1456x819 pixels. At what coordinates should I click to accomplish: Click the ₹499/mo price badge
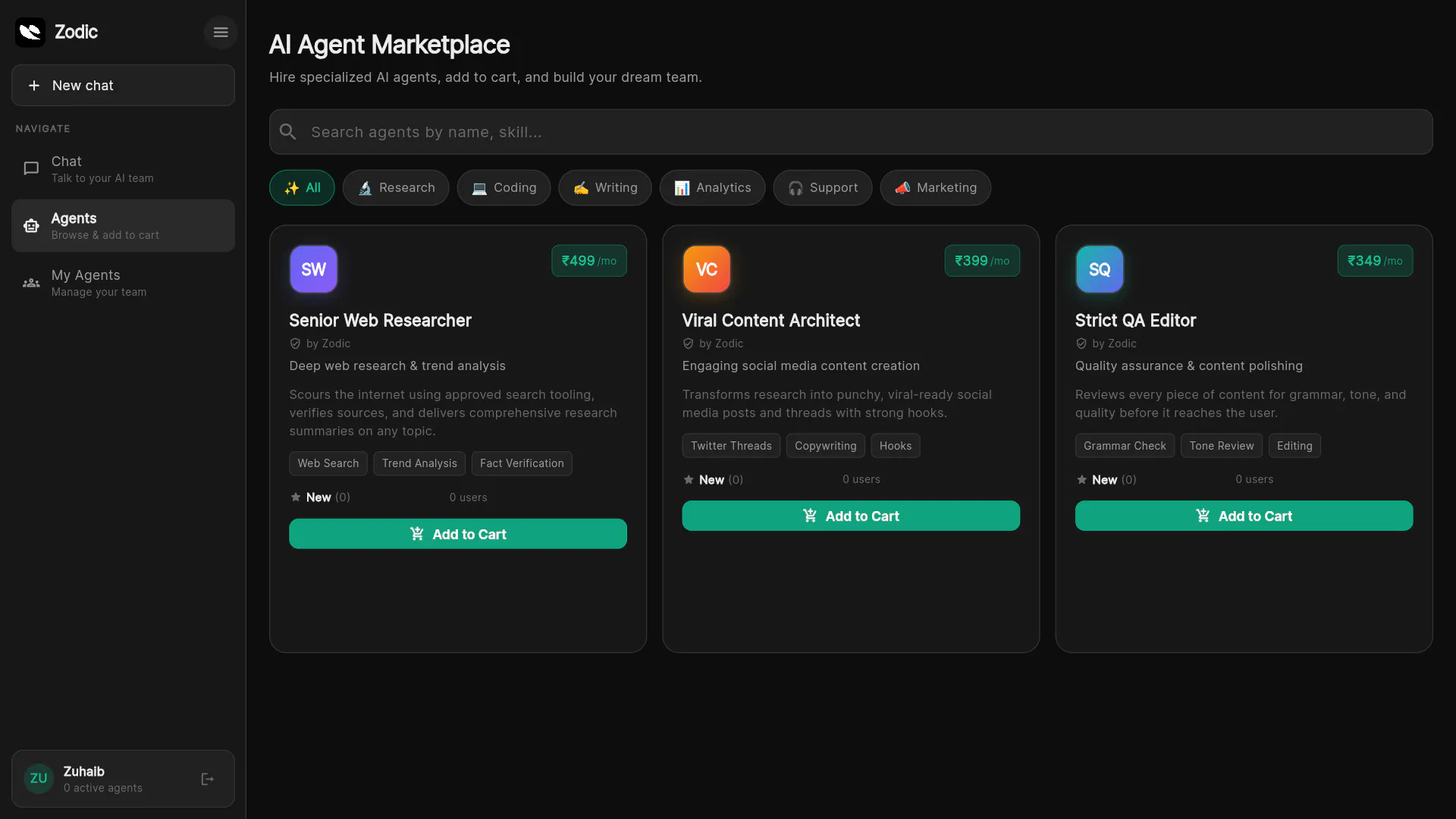589,261
